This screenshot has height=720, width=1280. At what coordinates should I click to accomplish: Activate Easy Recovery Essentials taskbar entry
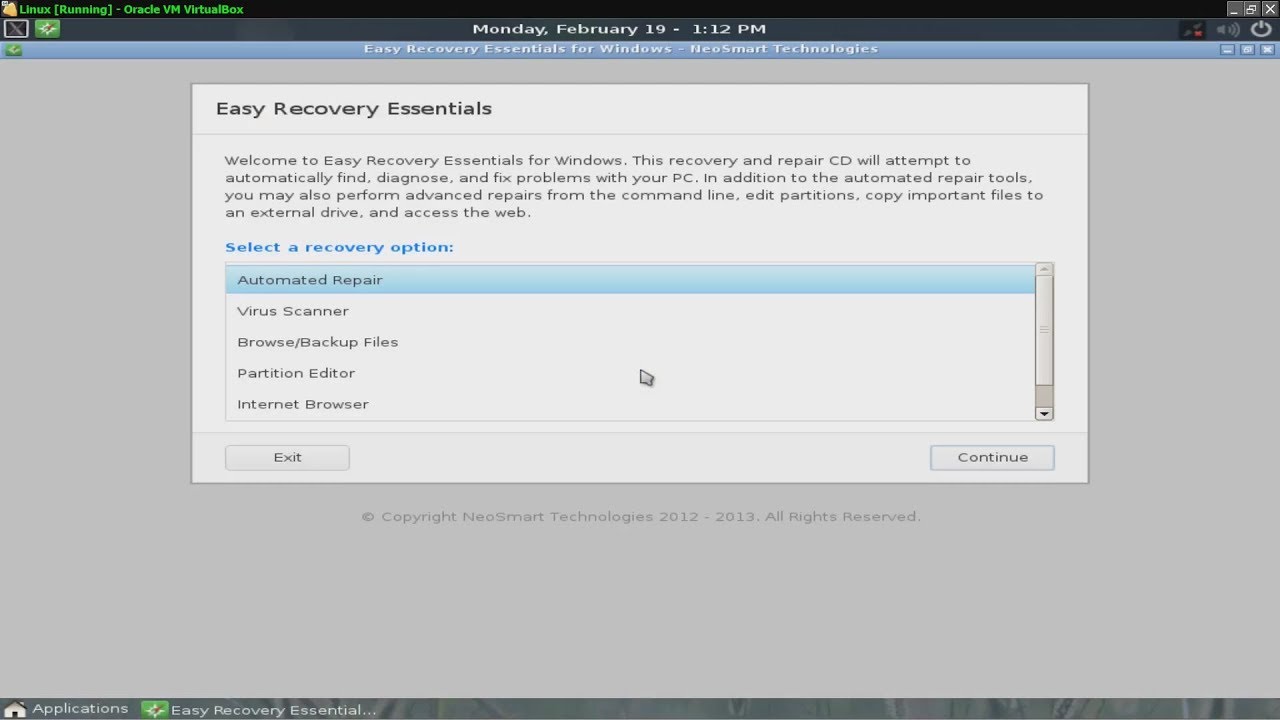point(260,710)
